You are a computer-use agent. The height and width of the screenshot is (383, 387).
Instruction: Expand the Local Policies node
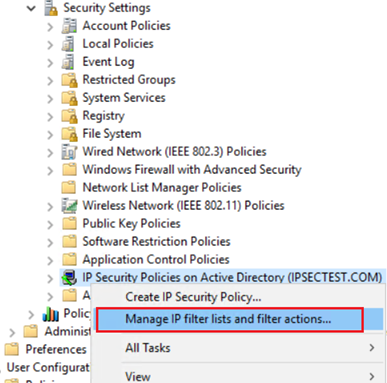pos(50,45)
